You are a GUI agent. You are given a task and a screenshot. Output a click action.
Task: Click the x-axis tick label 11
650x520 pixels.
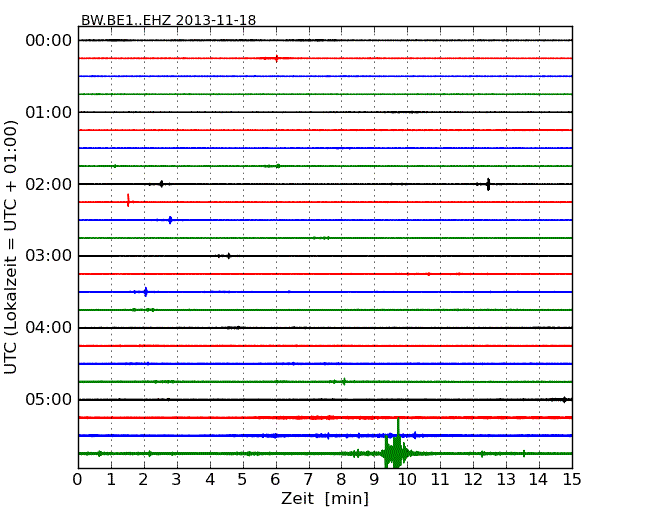tap(440, 480)
